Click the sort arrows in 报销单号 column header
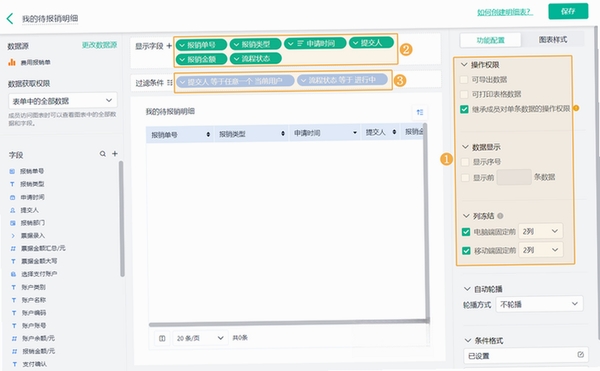 click(208, 134)
